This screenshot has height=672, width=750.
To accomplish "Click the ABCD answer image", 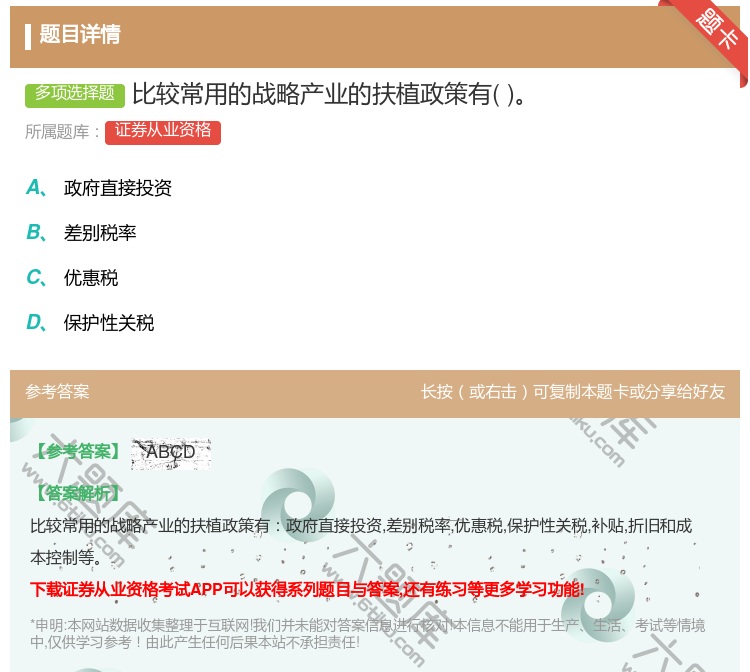I will coord(171,453).
